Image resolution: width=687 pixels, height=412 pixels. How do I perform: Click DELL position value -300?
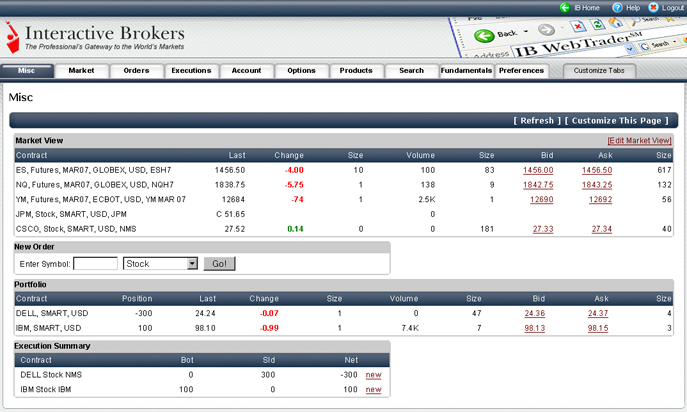(144, 313)
